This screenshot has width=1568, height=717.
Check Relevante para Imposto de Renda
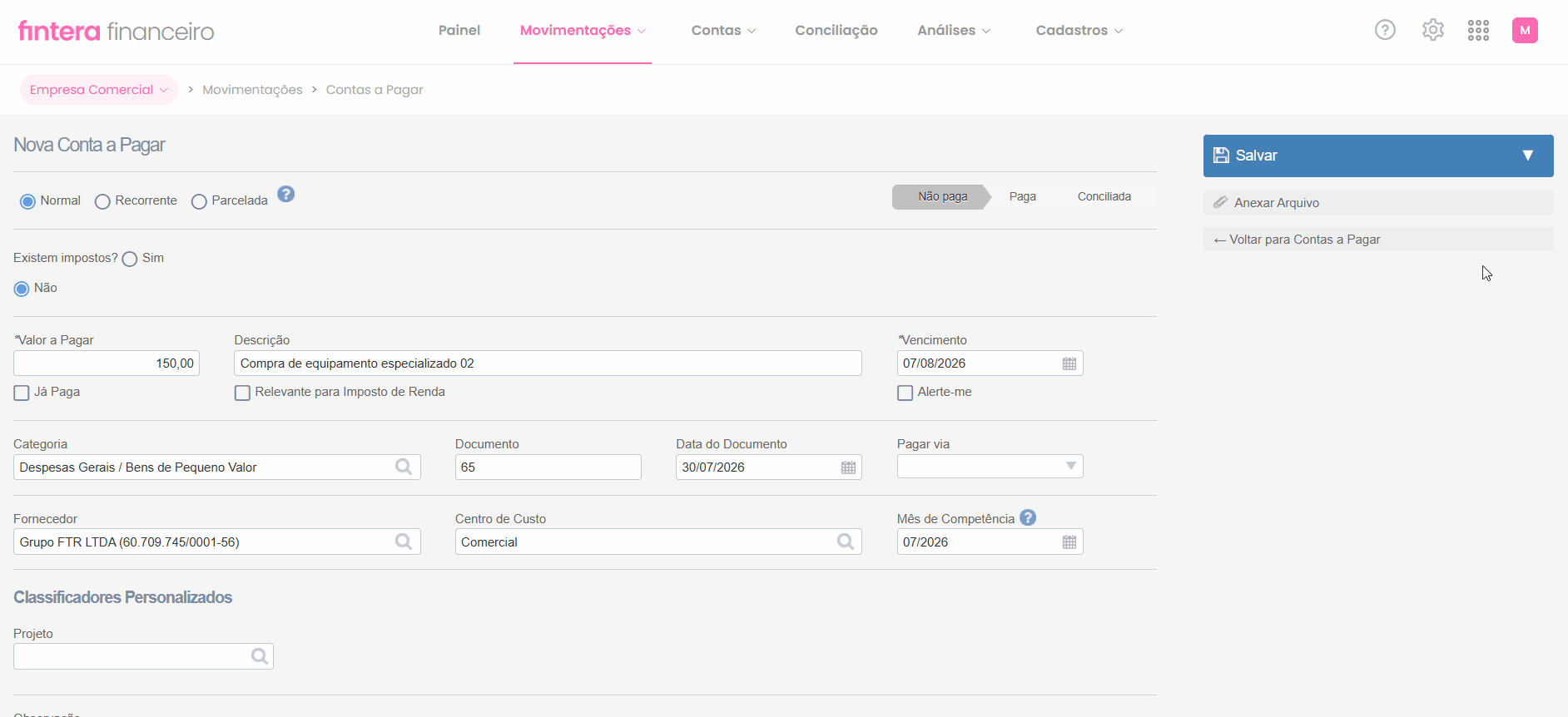coord(242,393)
